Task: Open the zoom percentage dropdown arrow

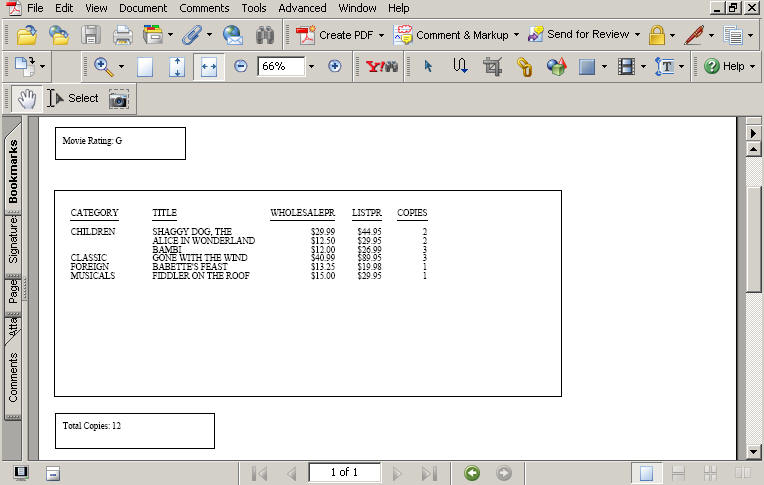Action: click(x=311, y=66)
